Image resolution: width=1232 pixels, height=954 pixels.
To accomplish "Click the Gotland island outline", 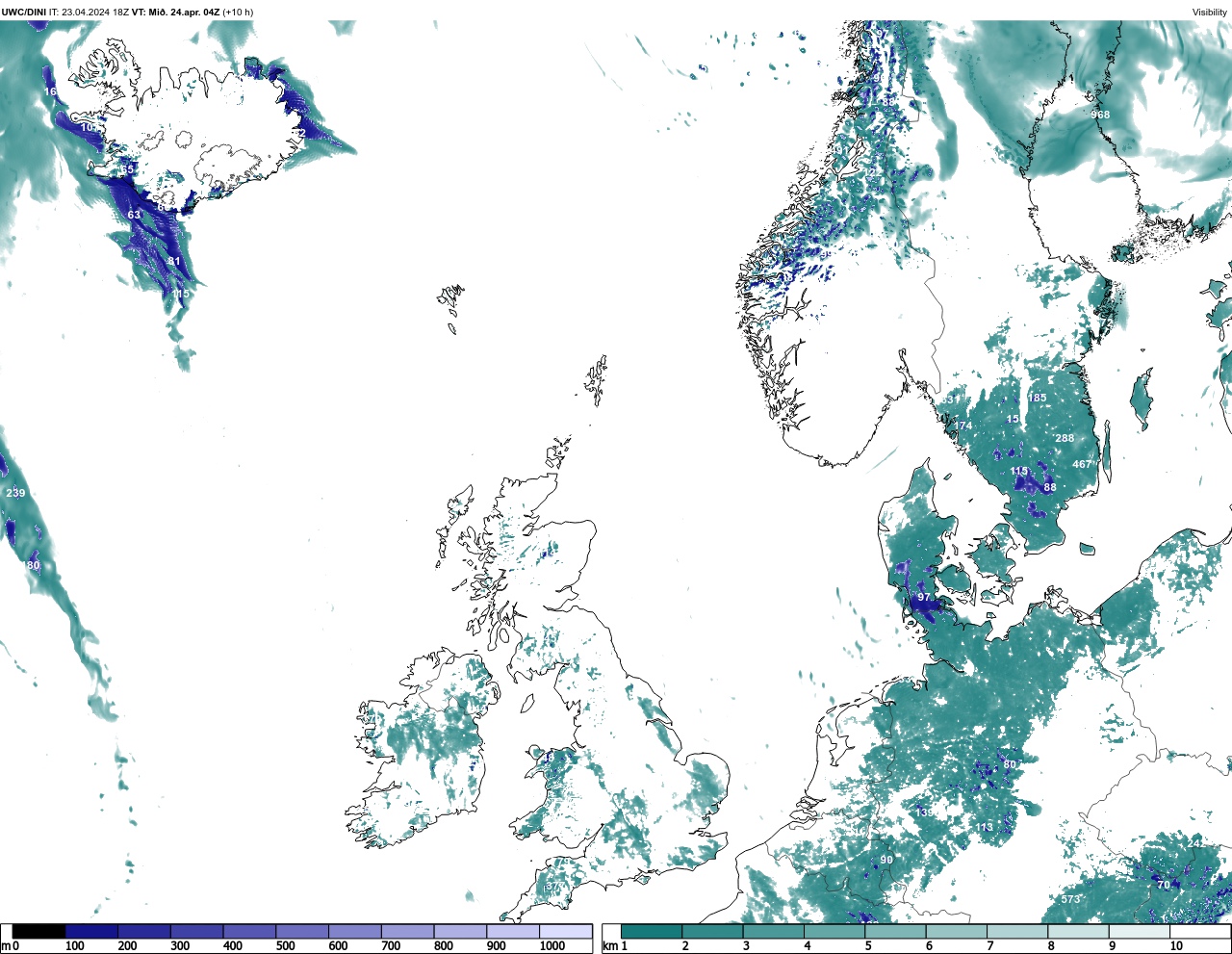I will pyautogui.click(x=1140, y=400).
